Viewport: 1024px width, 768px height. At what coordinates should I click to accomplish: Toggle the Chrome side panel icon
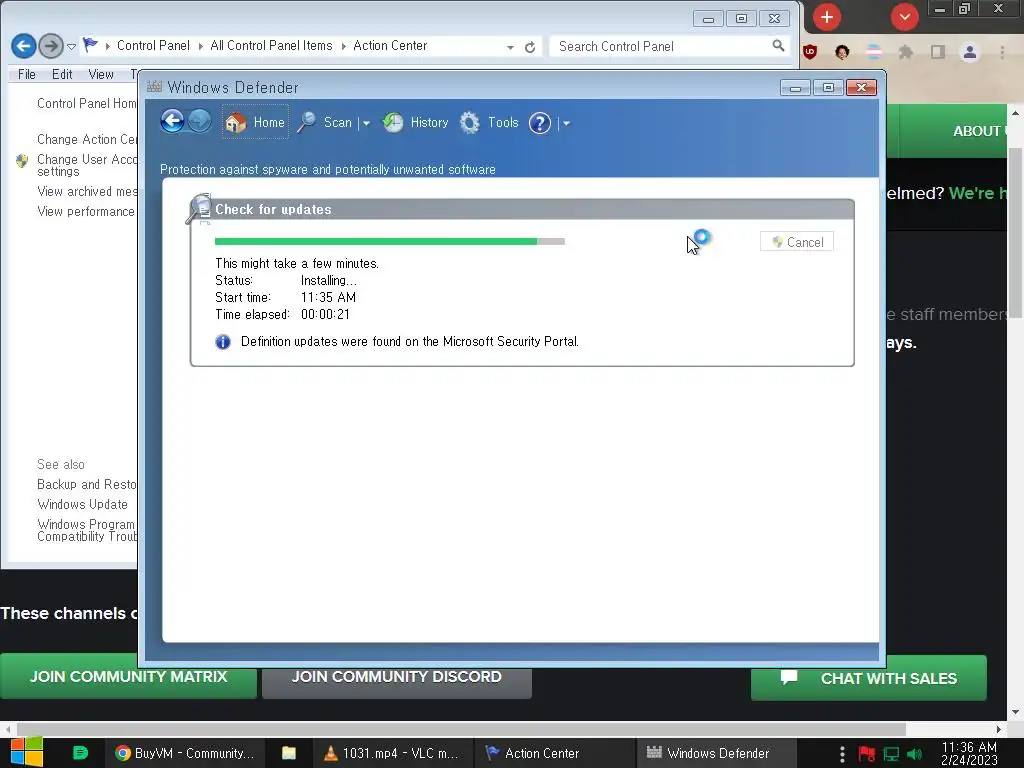[938, 52]
